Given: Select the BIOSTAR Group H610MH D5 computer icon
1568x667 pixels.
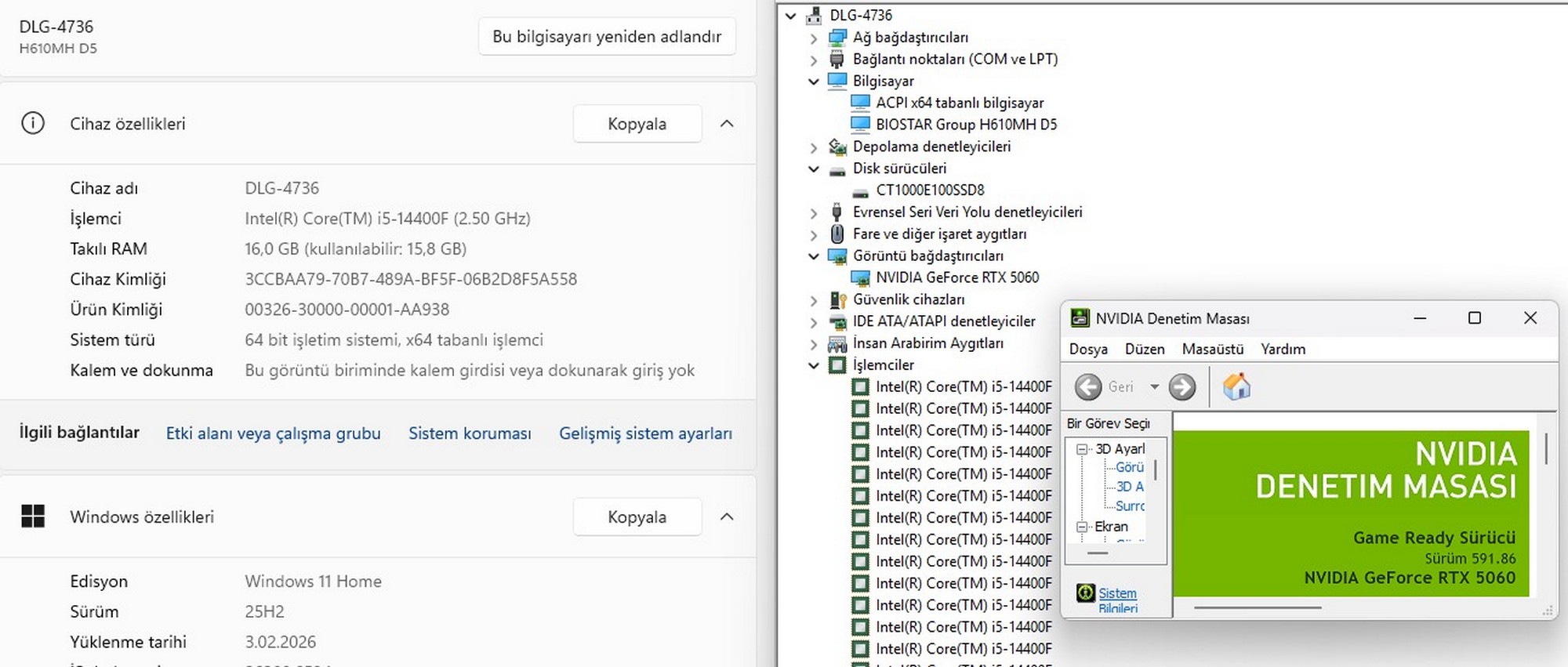Looking at the screenshot, I should coord(860,125).
